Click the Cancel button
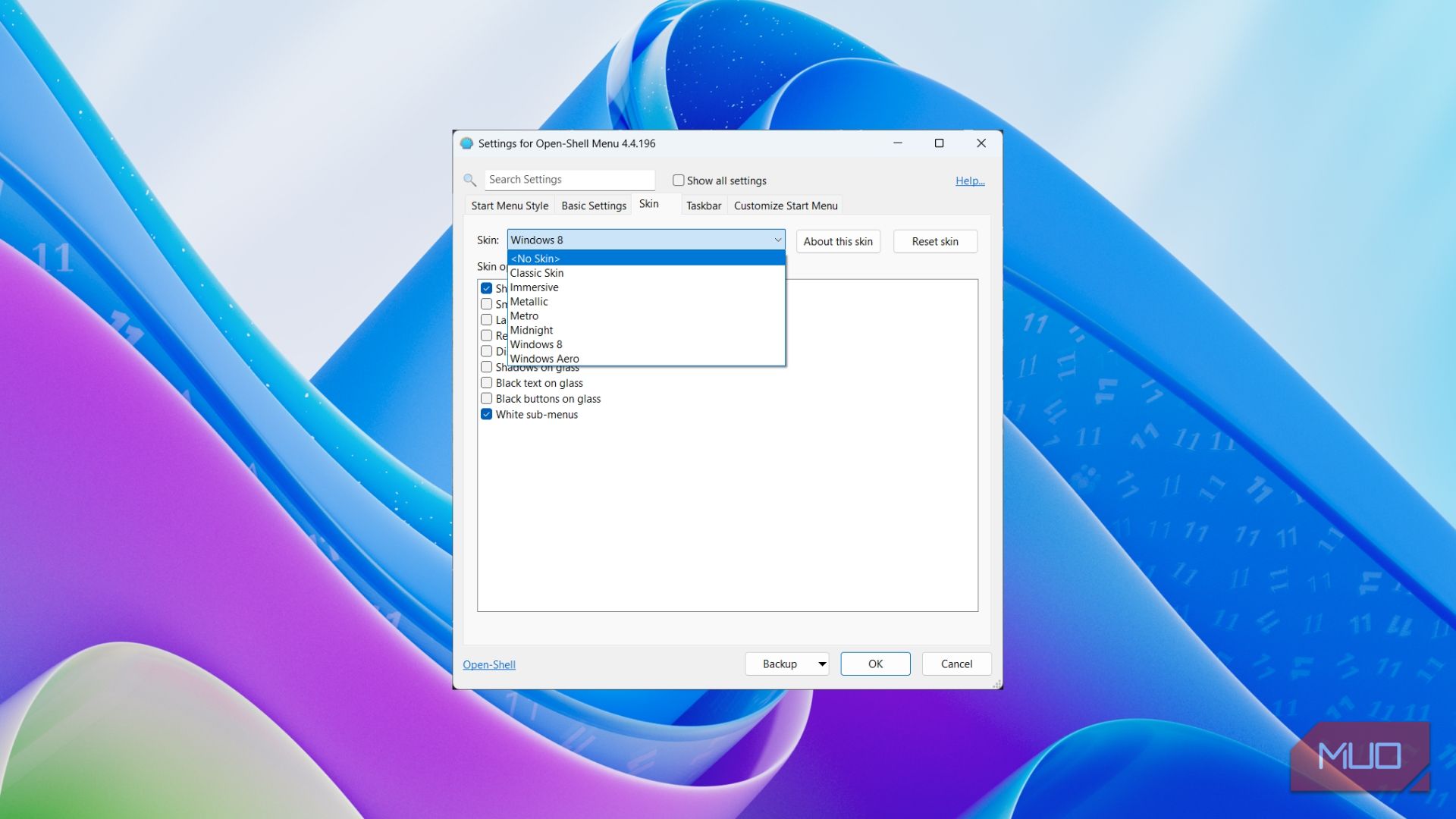1456x819 pixels. [x=956, y=664]
